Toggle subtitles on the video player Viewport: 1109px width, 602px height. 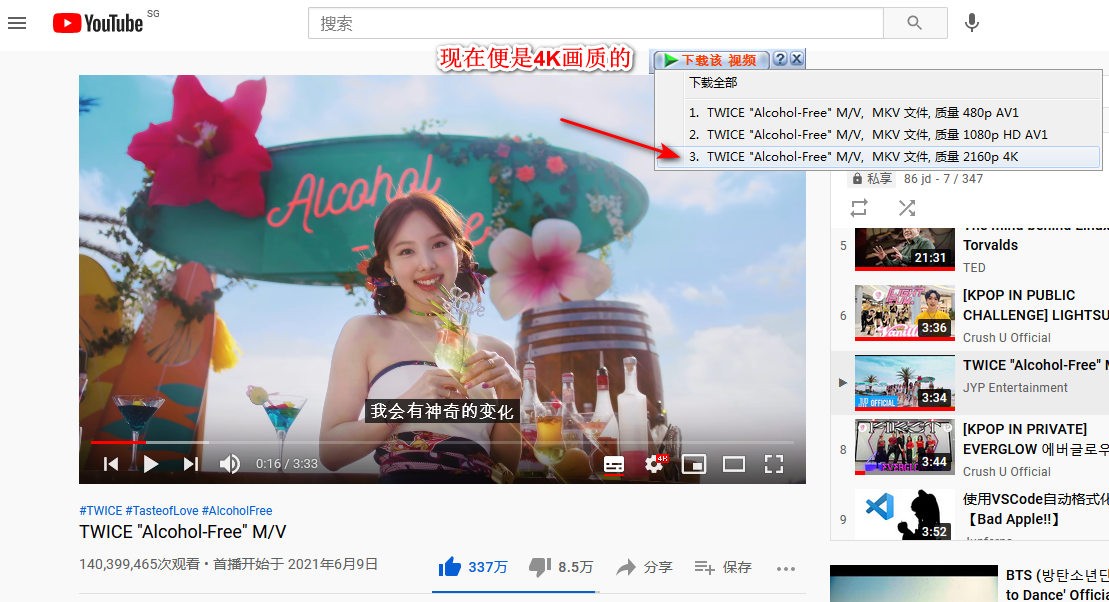[x=614, y=464]
